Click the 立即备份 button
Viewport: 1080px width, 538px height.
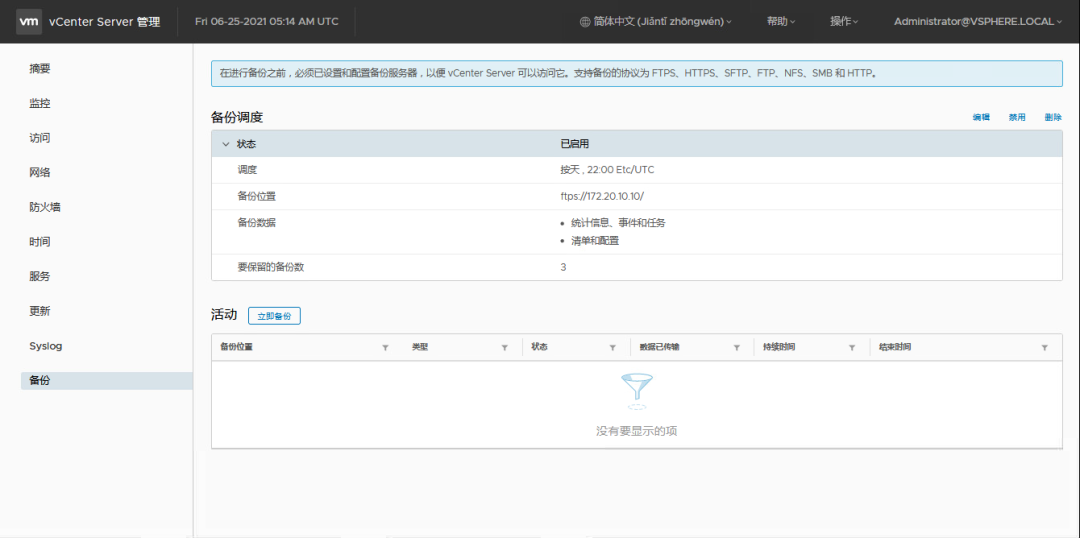pyautogui.click(x=274, y=316)
